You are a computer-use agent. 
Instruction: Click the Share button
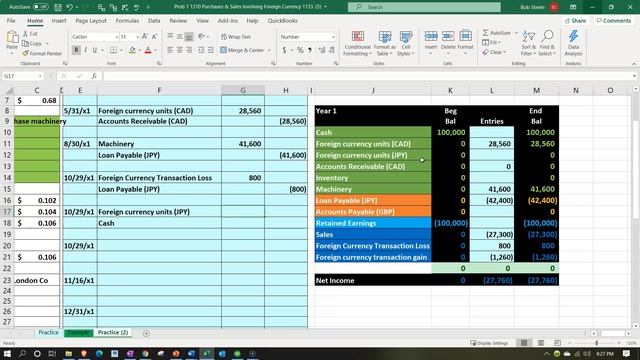point(575,21)
